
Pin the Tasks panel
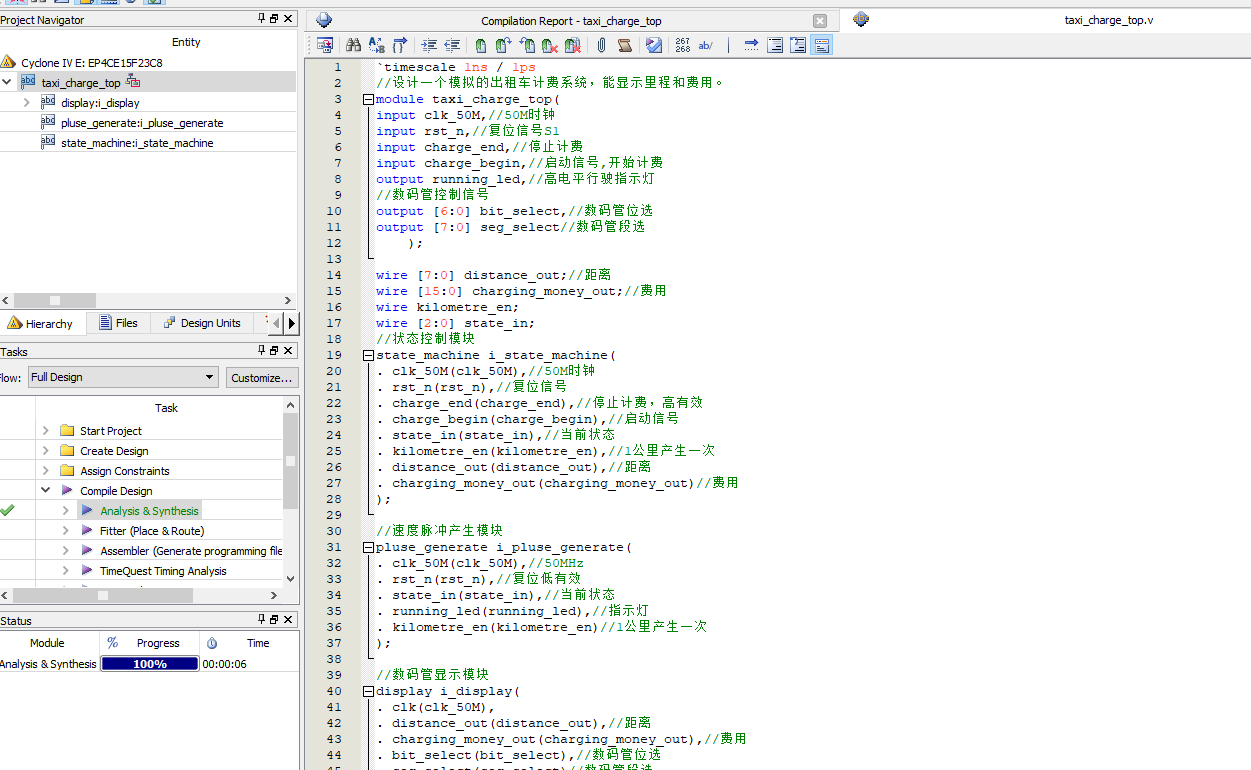pyautogui.click(x=262, y=351)
